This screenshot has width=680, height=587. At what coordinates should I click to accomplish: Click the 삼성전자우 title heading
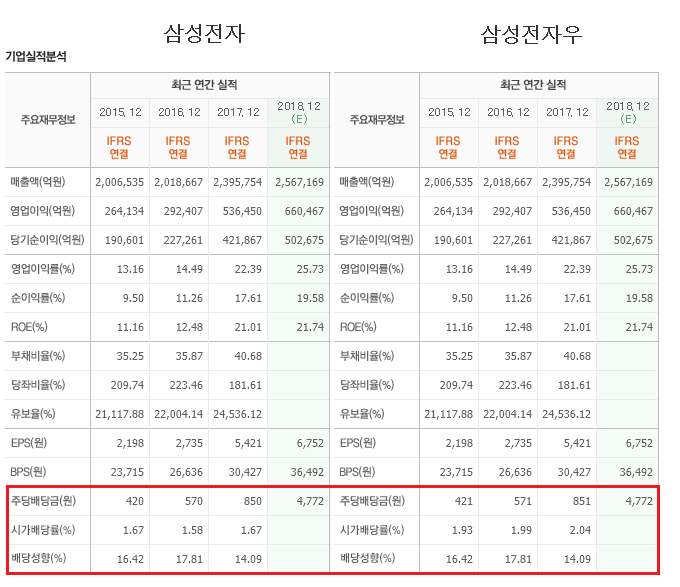(531, 35)
